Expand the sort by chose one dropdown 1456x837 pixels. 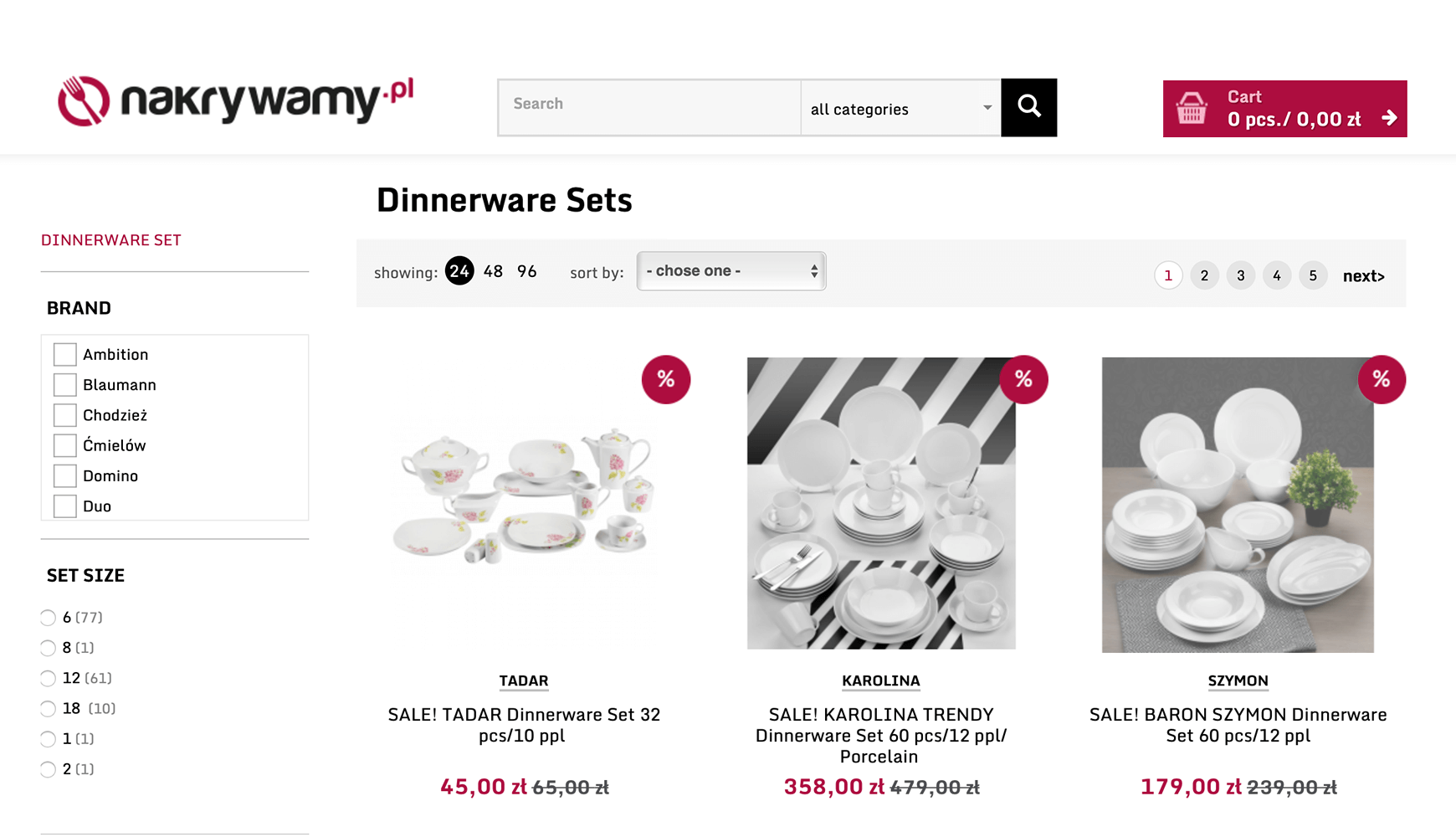(x=731, y=271)
